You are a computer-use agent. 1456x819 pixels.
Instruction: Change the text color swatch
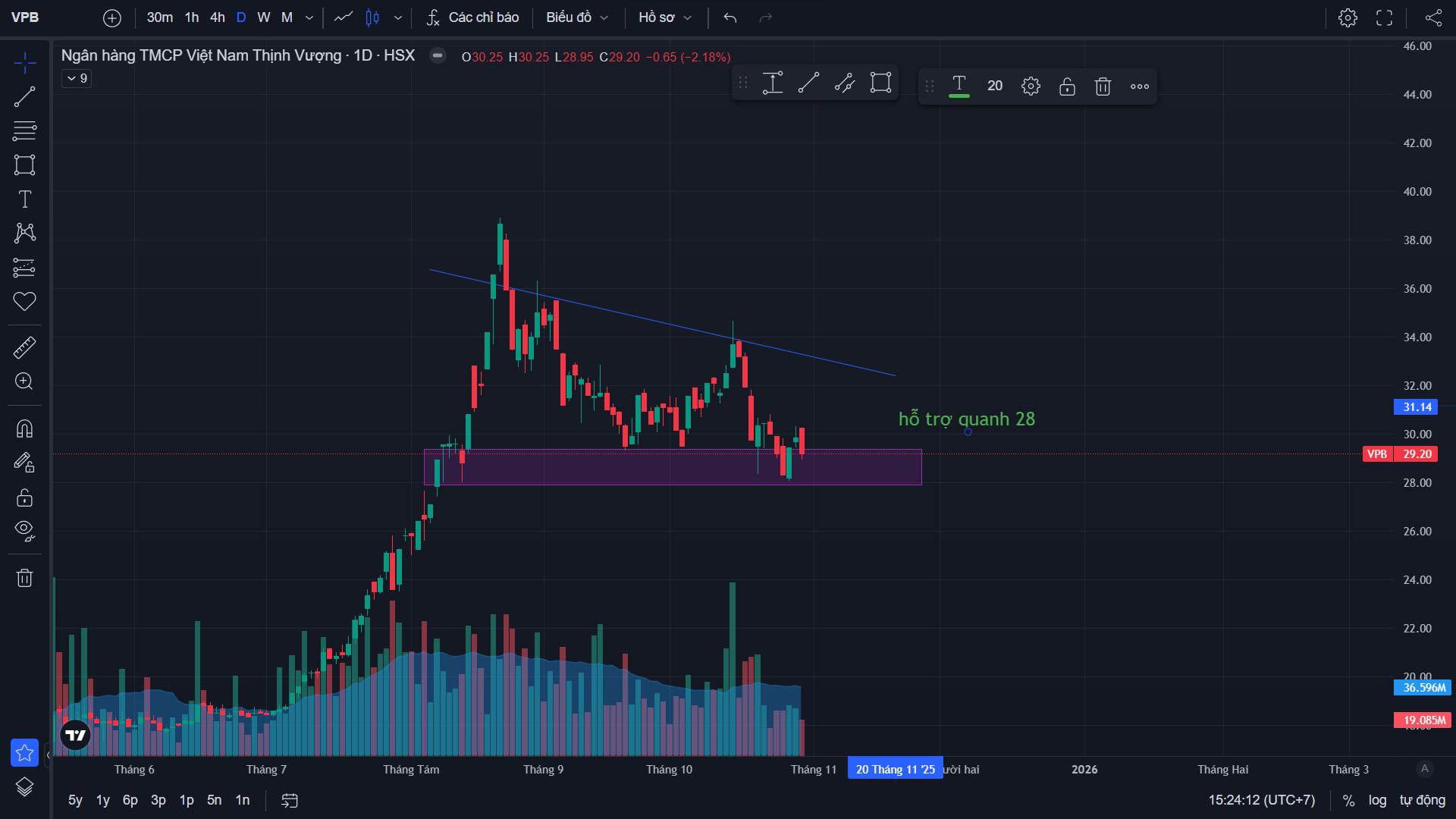tap(959, 86)
